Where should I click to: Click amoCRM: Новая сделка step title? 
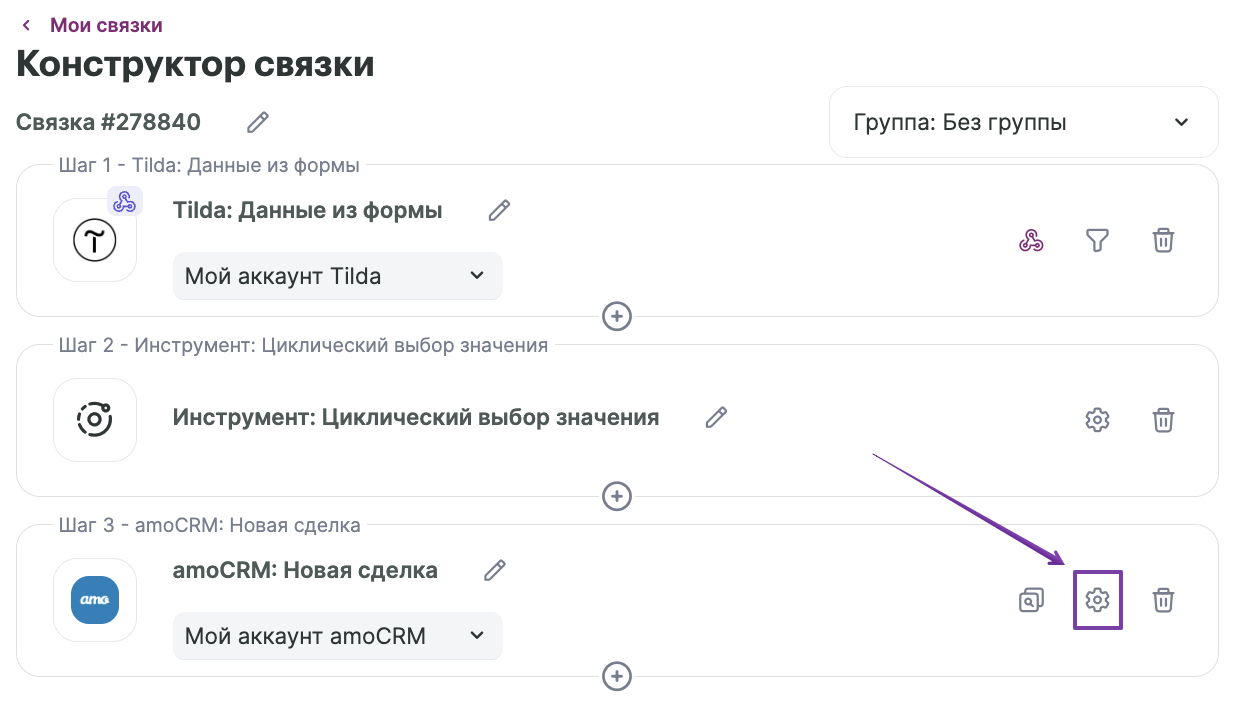coord(305,571)
